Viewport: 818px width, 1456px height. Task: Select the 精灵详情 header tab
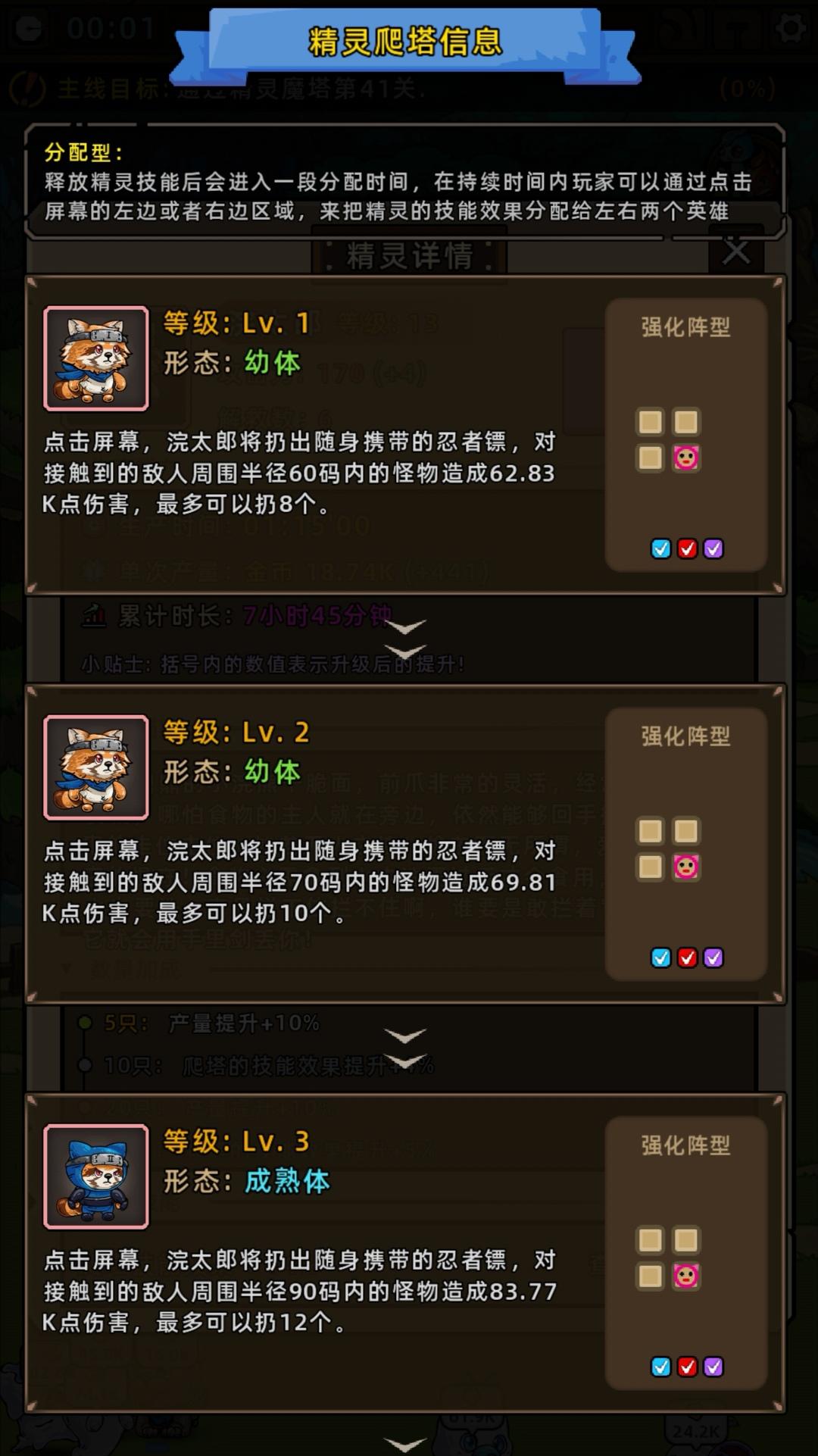coord(409,256)
